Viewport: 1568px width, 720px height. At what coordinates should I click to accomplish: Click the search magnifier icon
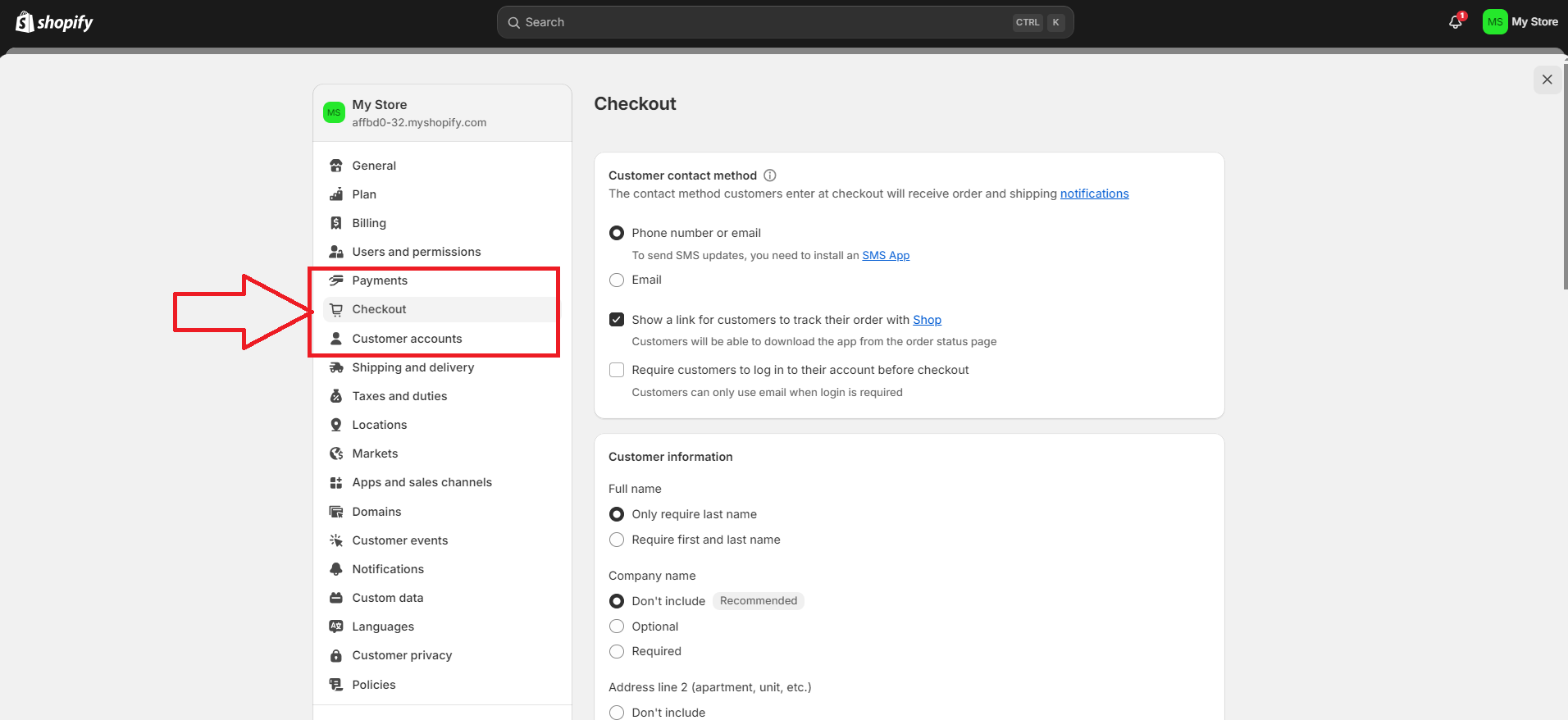[514, 22]
